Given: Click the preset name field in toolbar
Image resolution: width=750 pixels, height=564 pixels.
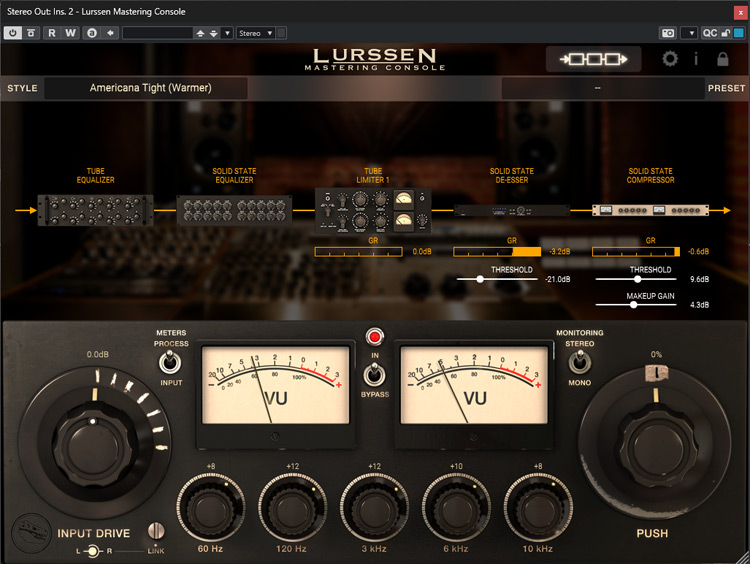Looking at the screenshot, I should (157, 33).
